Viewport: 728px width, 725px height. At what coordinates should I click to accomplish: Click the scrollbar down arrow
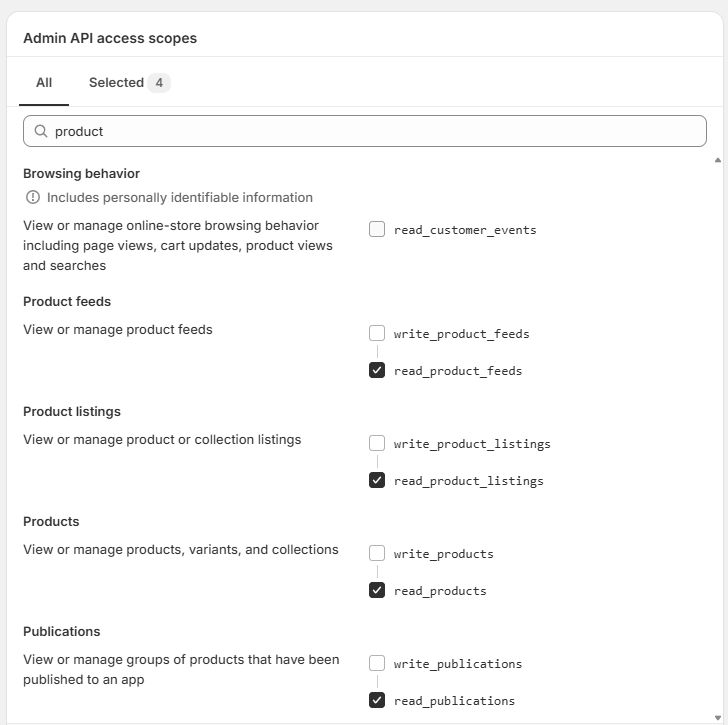pos(717,716)
